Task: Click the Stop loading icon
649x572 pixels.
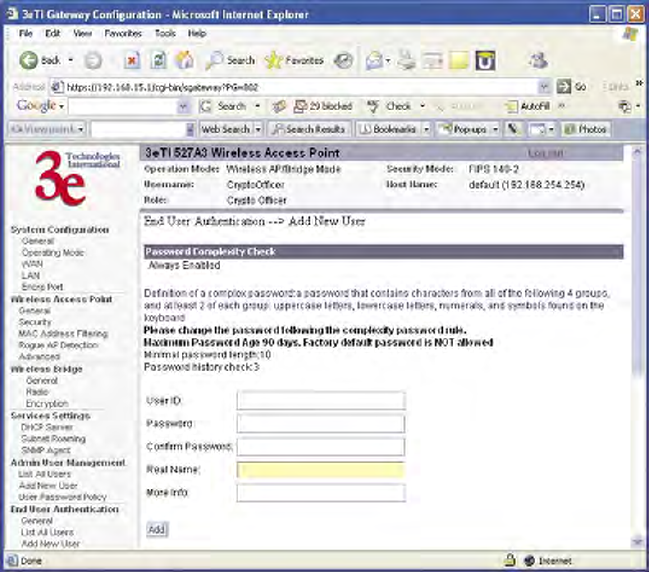Action: click(x=132, y=61)
